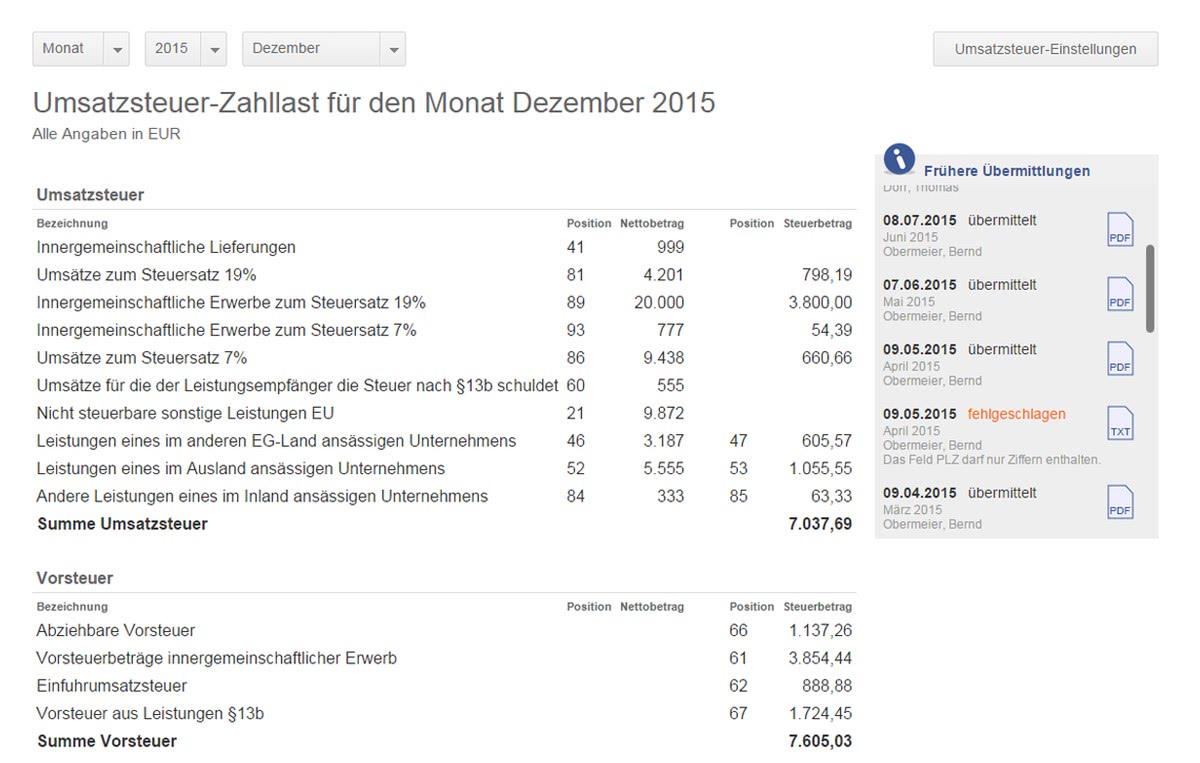Expand the Monat period dropdown
This screenshot has height=763, width=1200.
[x=81, y=49]
